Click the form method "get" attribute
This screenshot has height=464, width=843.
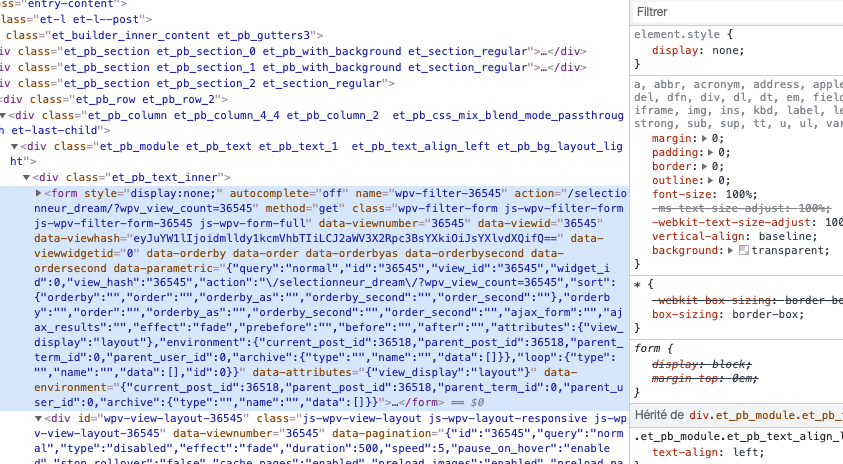point(305,208)
